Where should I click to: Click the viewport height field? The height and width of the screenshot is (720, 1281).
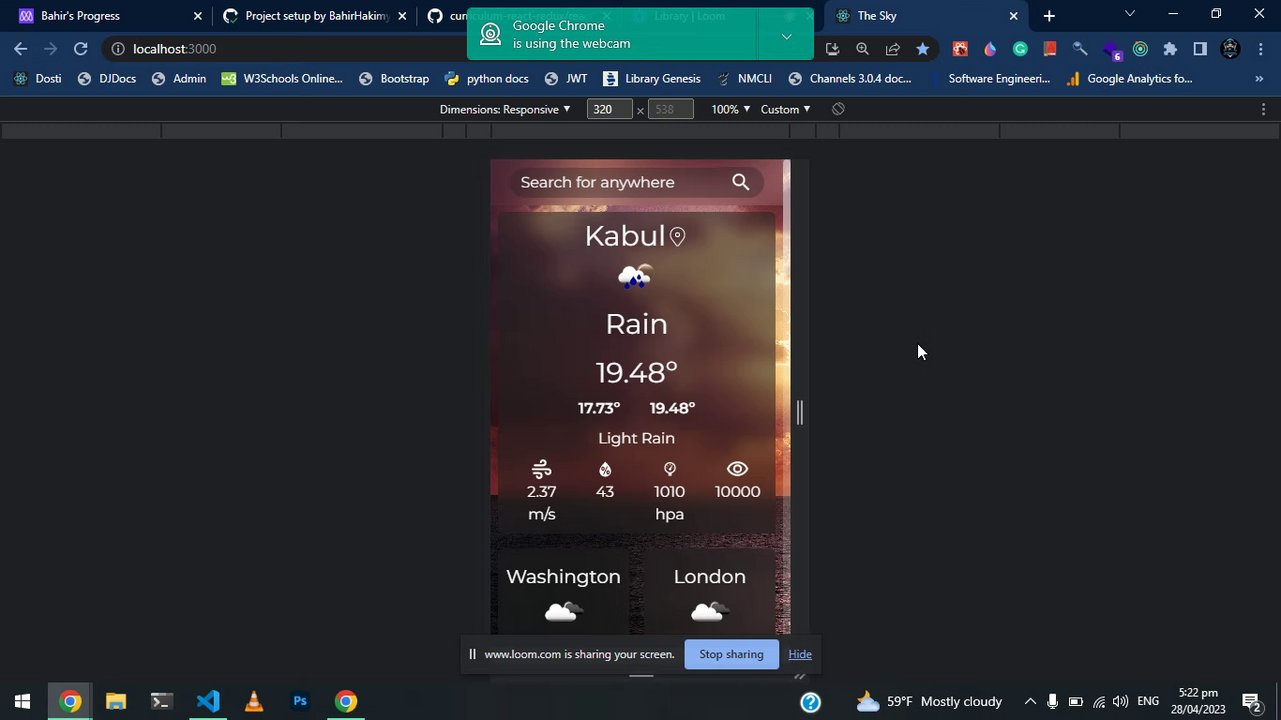(x=670, y=109)
